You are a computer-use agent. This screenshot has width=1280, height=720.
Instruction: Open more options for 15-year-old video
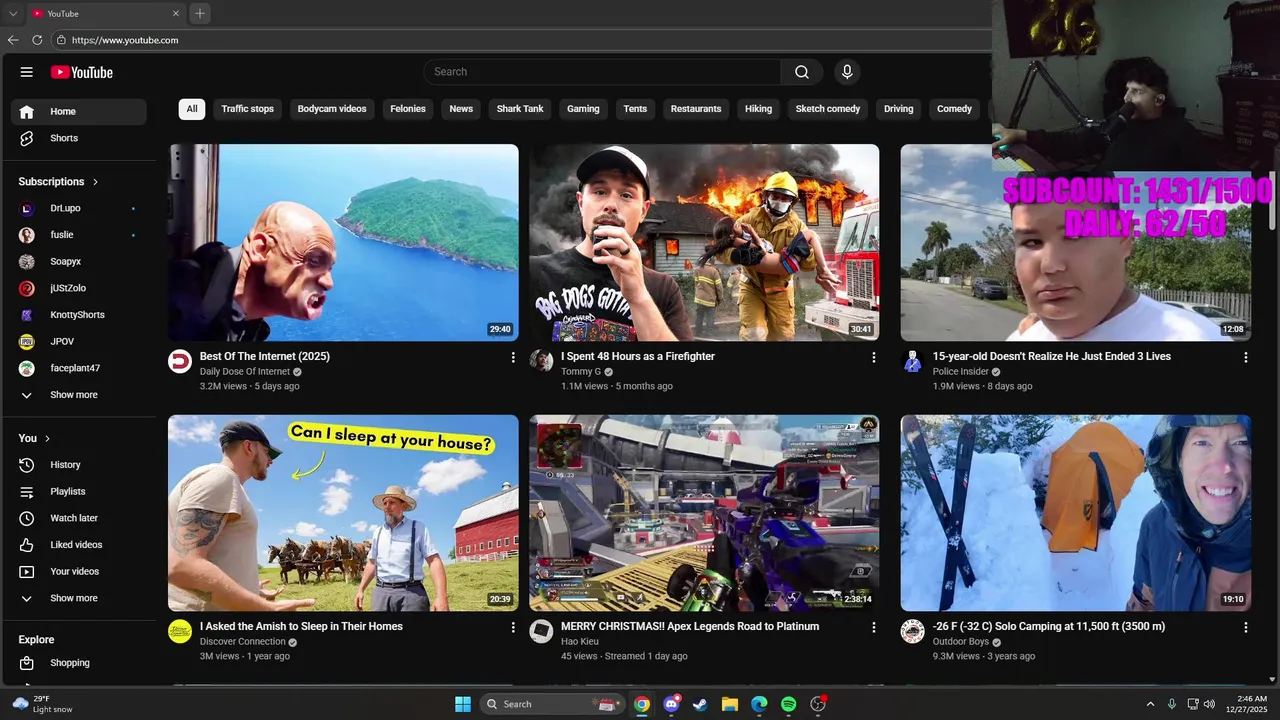click(1245, 357)
